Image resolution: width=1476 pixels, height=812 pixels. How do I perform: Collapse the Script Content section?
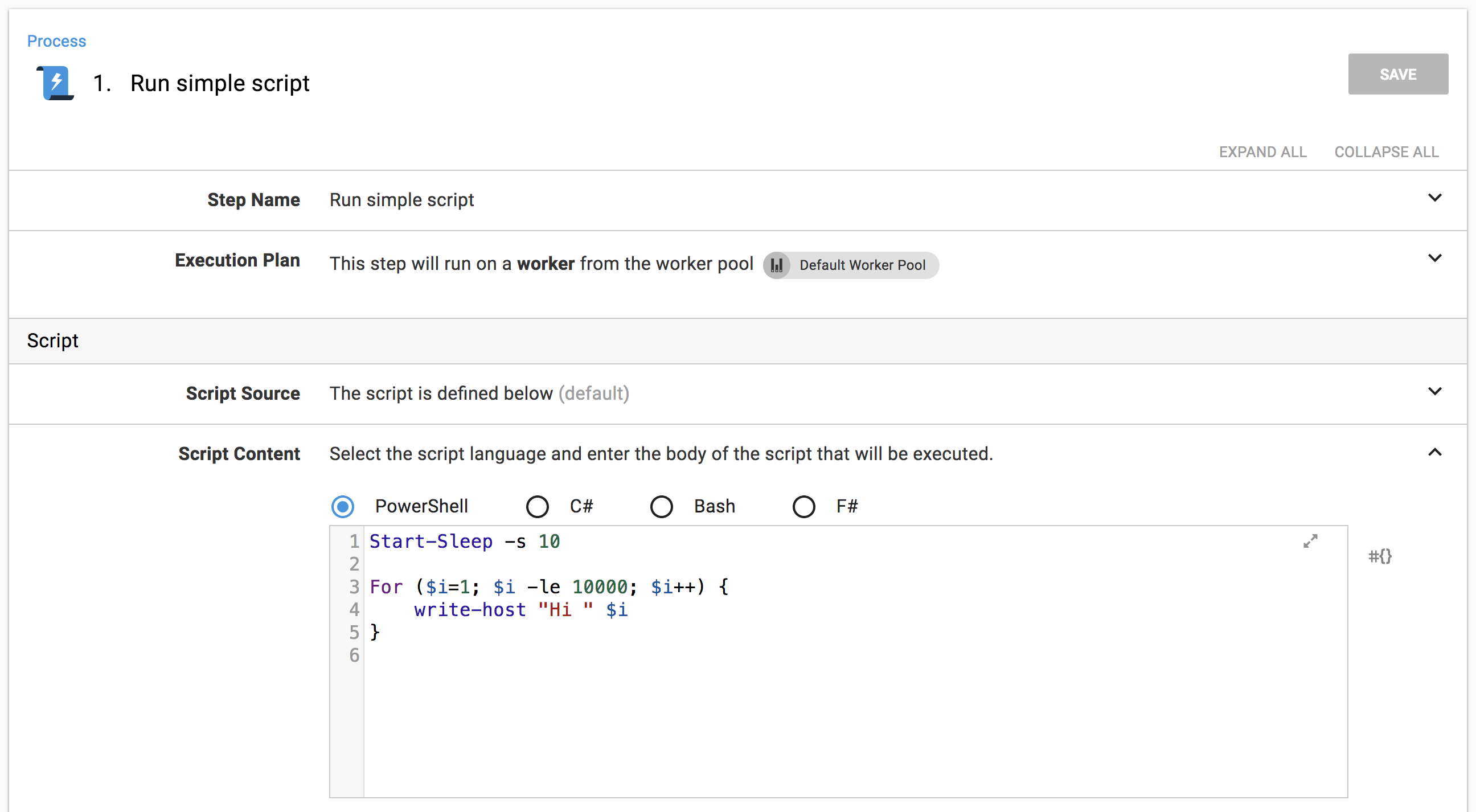click(x=1435, y=452)
